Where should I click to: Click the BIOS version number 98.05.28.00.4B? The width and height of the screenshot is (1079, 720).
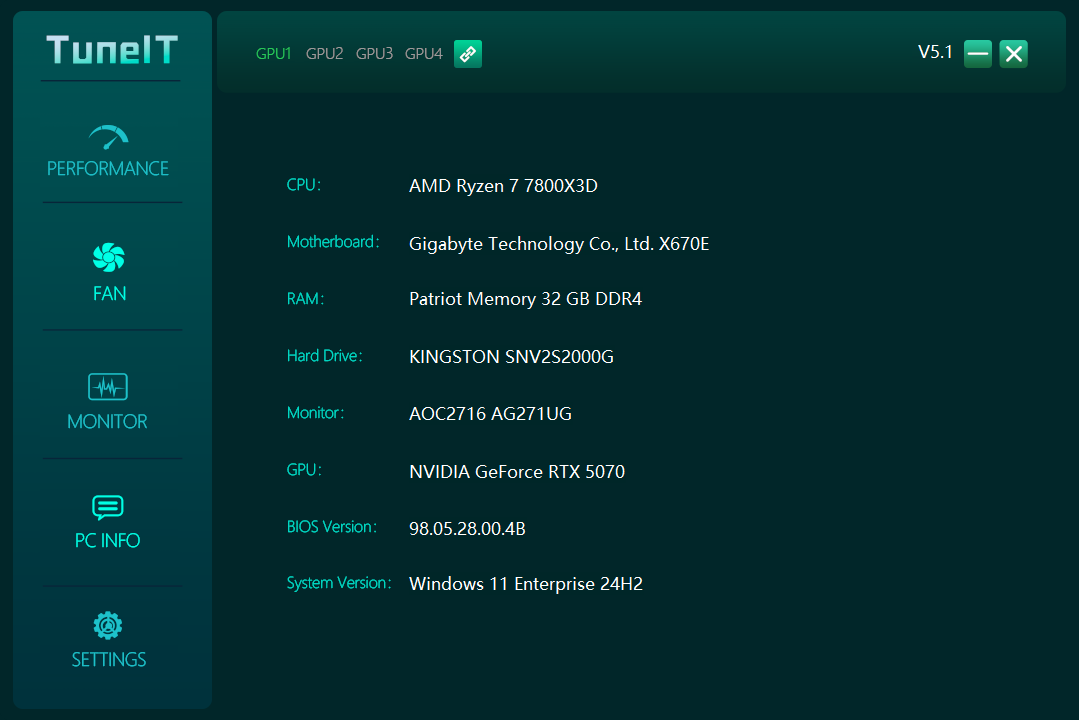point(467,529)
